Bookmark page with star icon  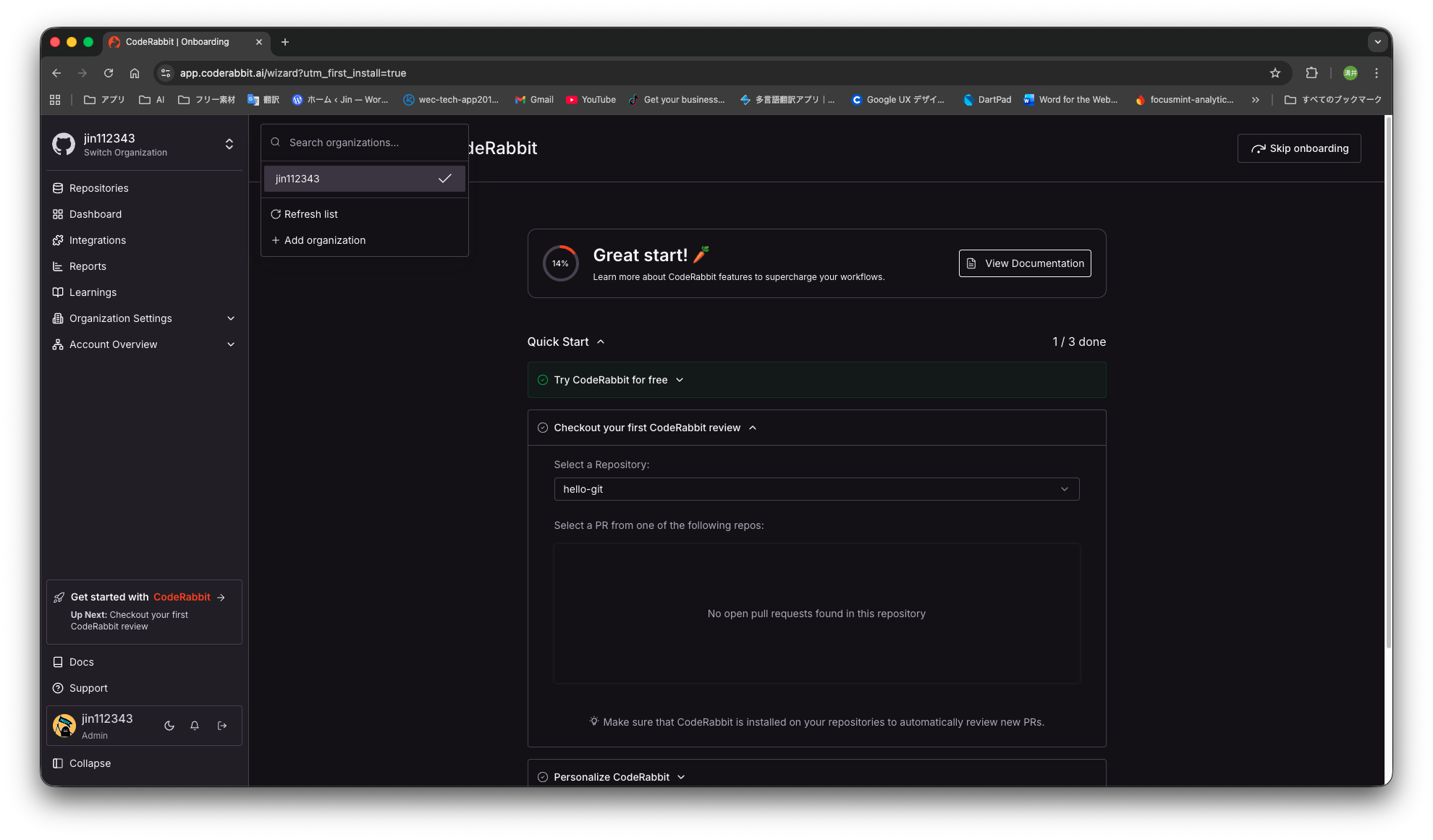pos(1275,73)
